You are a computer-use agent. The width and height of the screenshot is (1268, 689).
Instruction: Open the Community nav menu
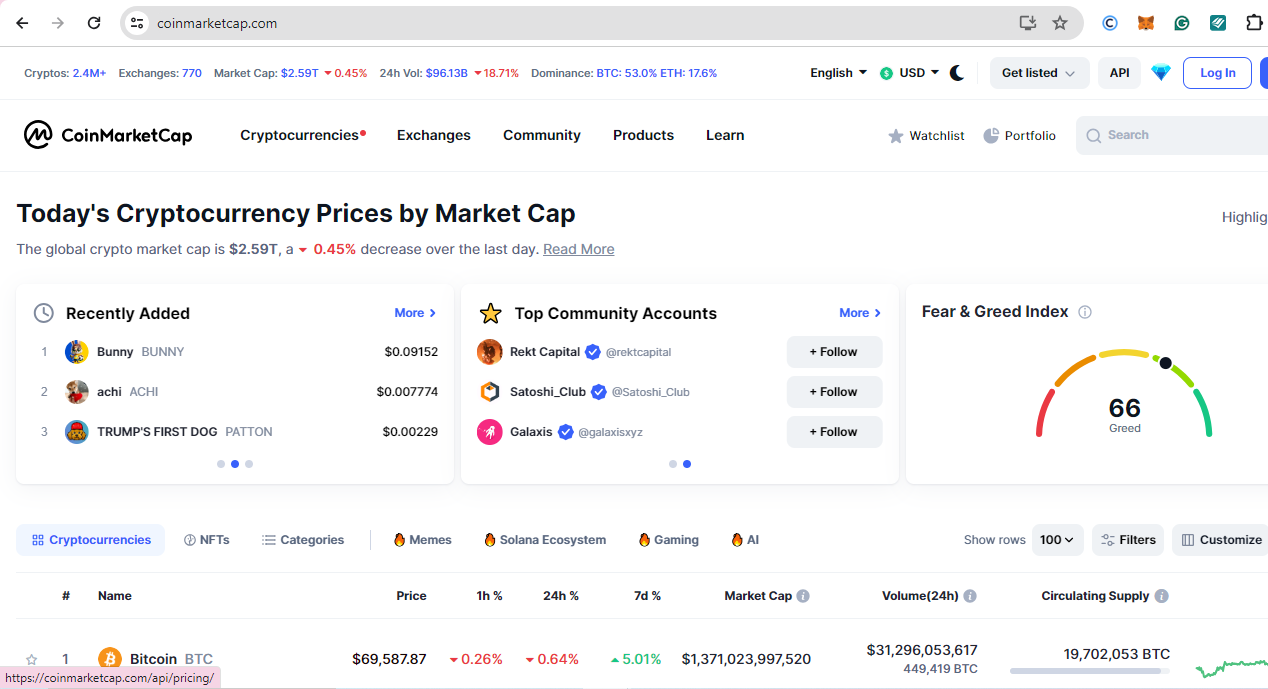pyautogui.click(x=542, y=135)
